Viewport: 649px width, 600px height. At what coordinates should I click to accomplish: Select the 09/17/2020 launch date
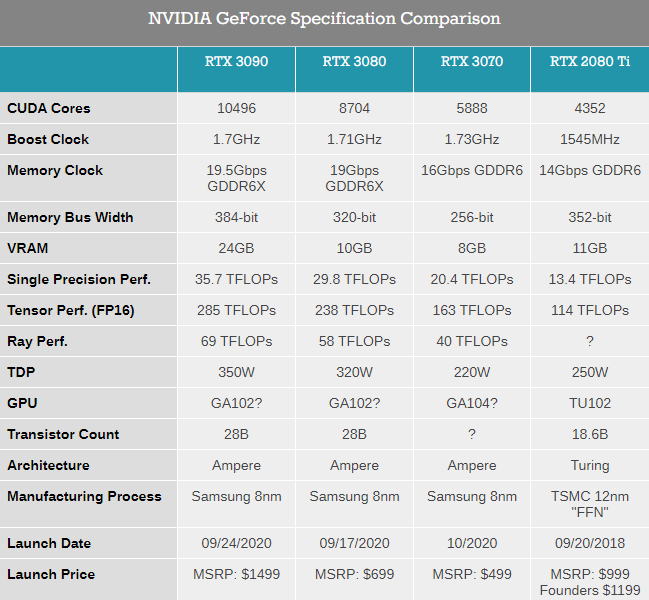(354, 543)
